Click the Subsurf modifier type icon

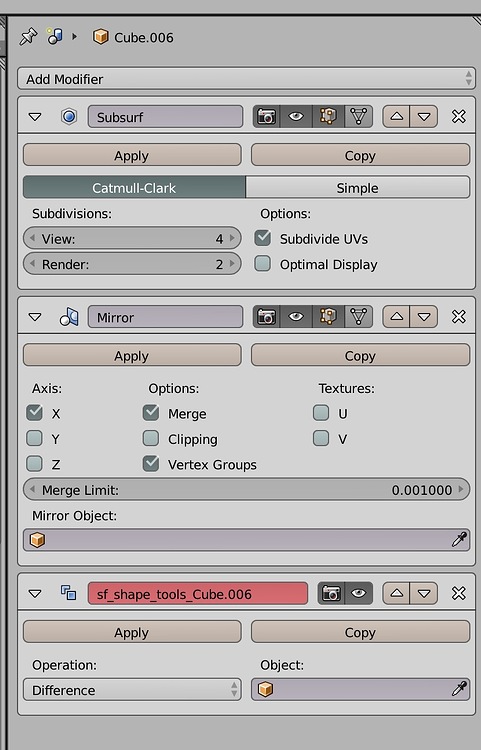pos(69,117)
